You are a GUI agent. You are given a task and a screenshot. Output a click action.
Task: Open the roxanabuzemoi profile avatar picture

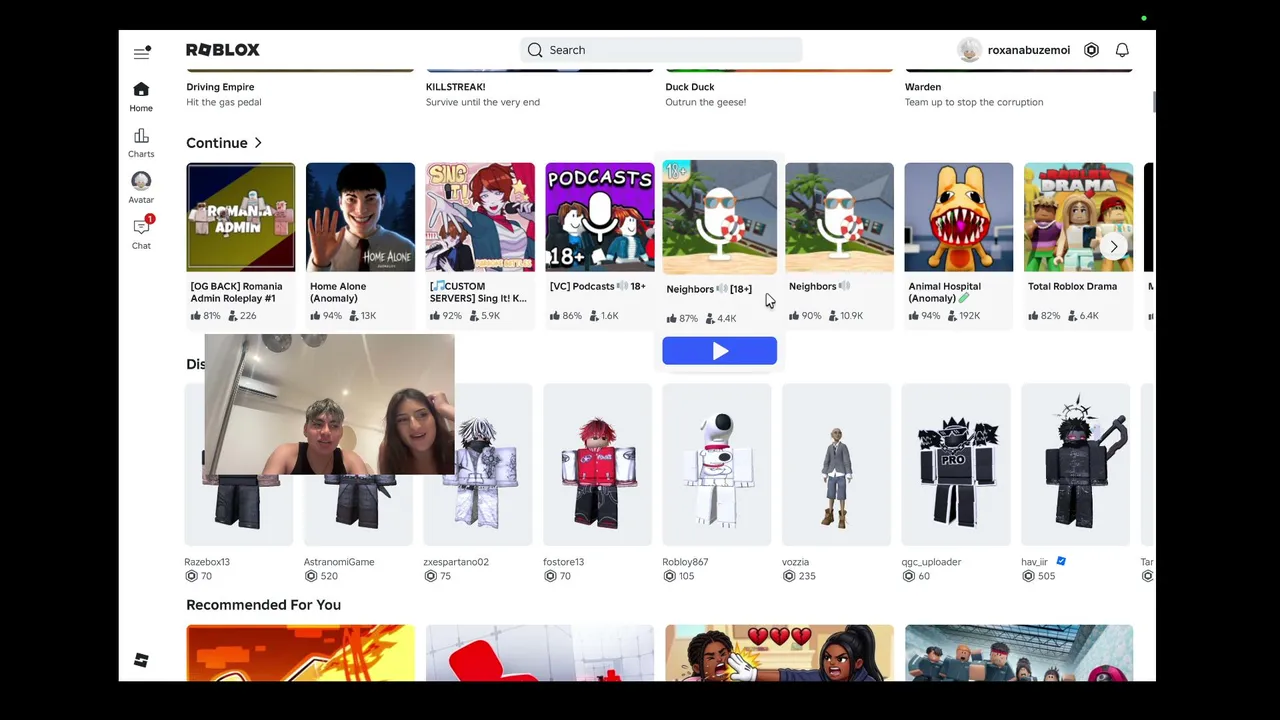[x=969, y=50]
